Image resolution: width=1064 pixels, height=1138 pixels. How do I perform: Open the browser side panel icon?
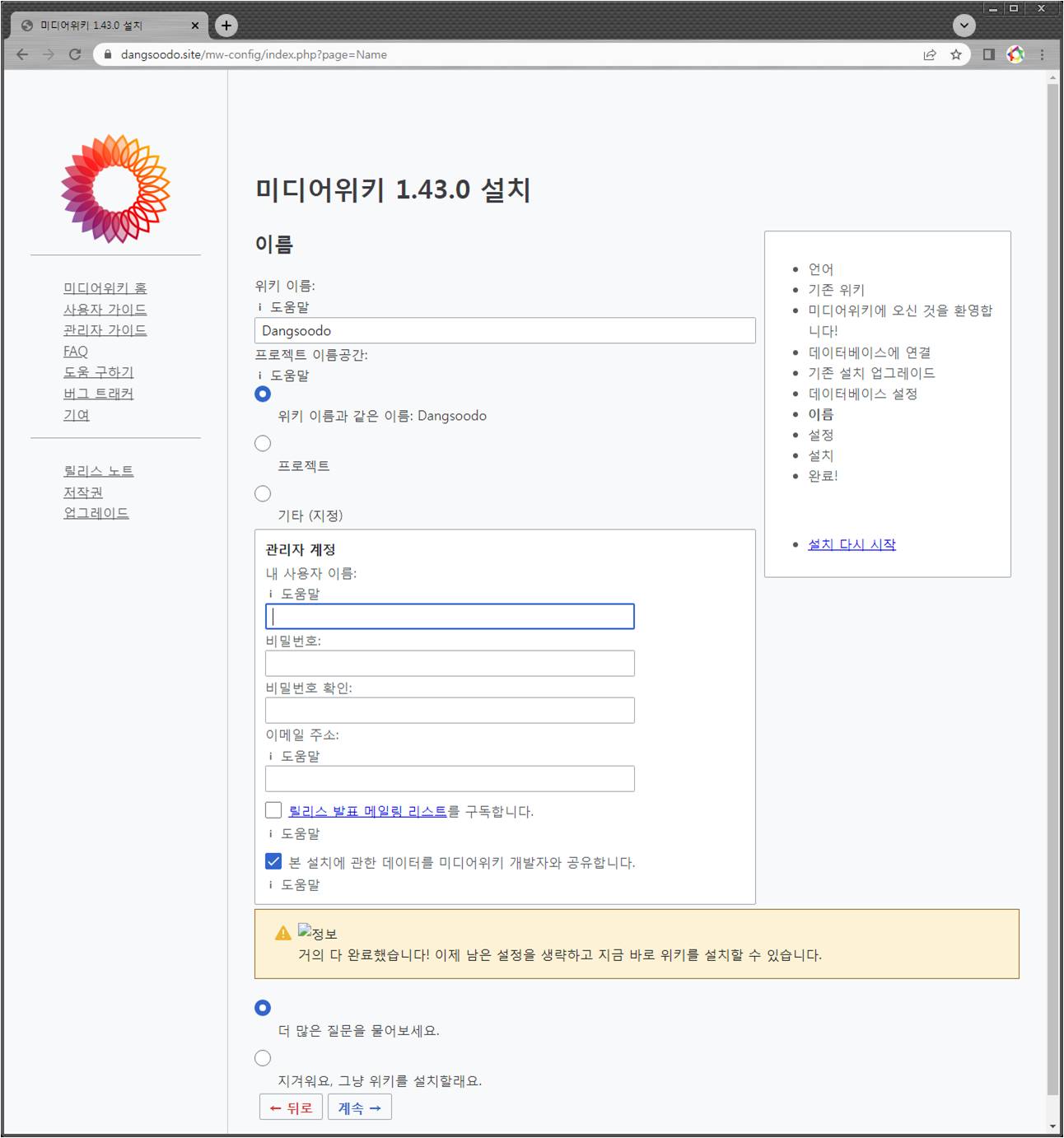click(x=988, y=54)
